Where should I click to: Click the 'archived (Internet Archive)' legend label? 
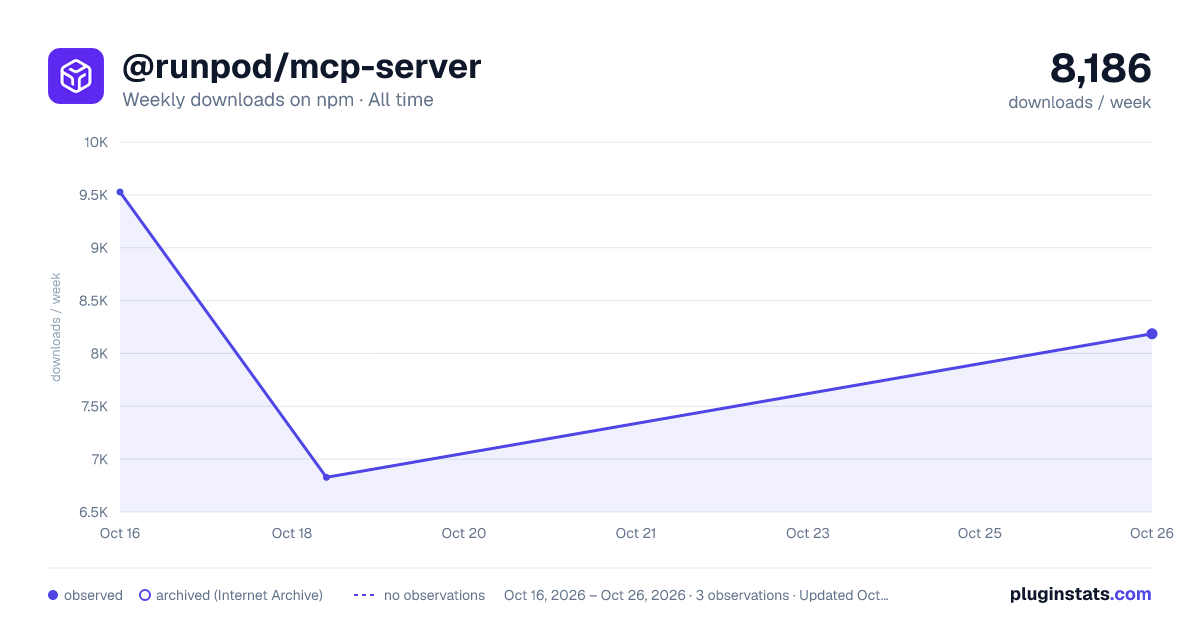(x=239, y=595)
